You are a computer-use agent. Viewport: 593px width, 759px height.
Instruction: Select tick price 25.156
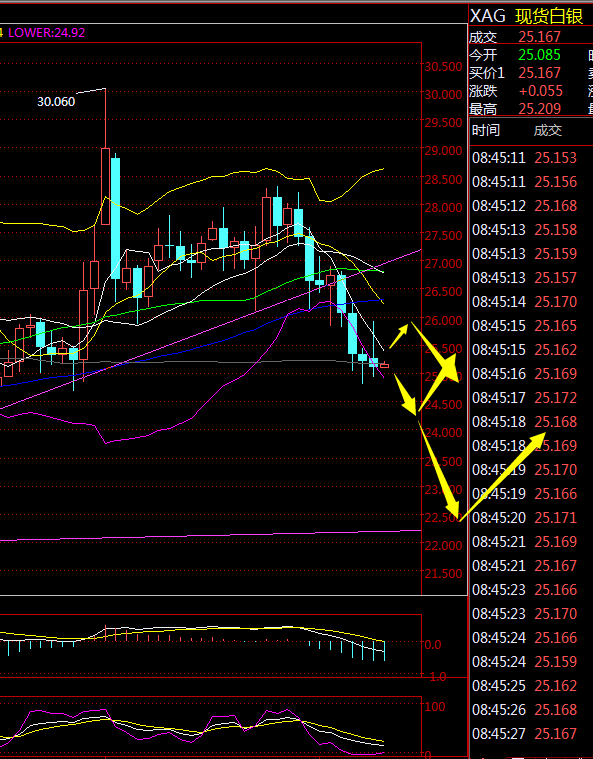click(x=556, y=182)
